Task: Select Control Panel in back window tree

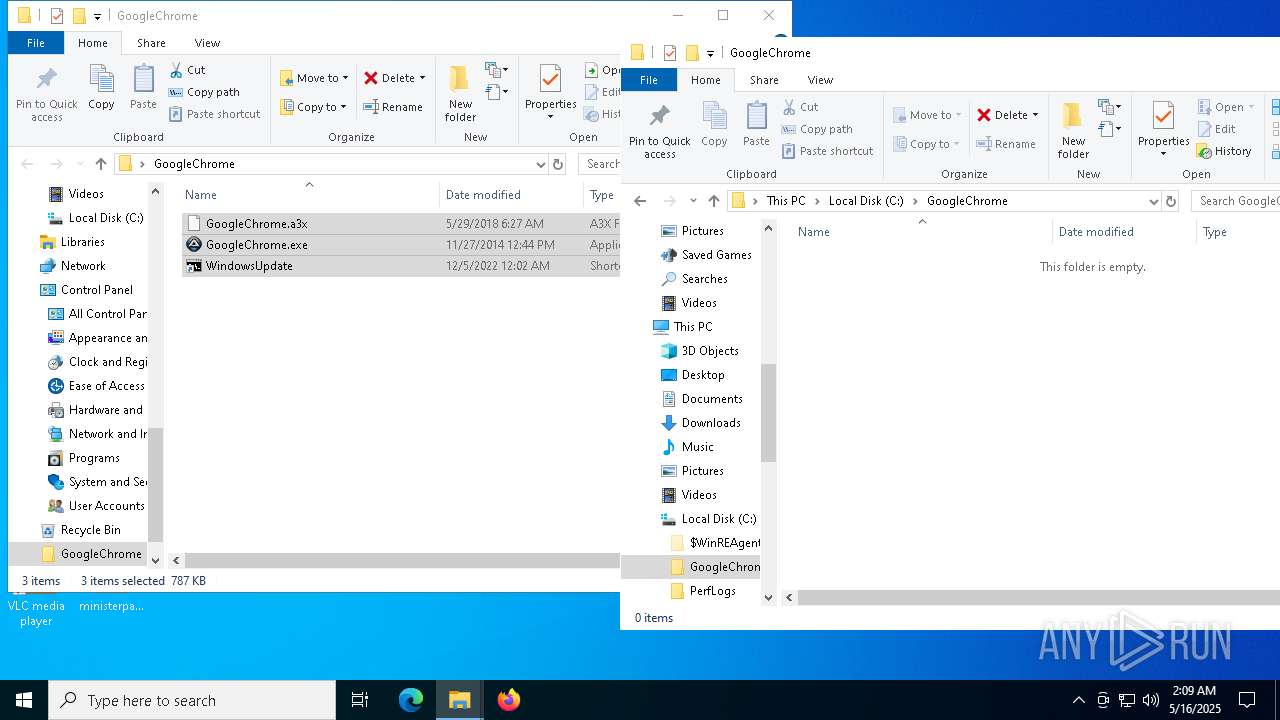Action: click(x=97, y=290)
